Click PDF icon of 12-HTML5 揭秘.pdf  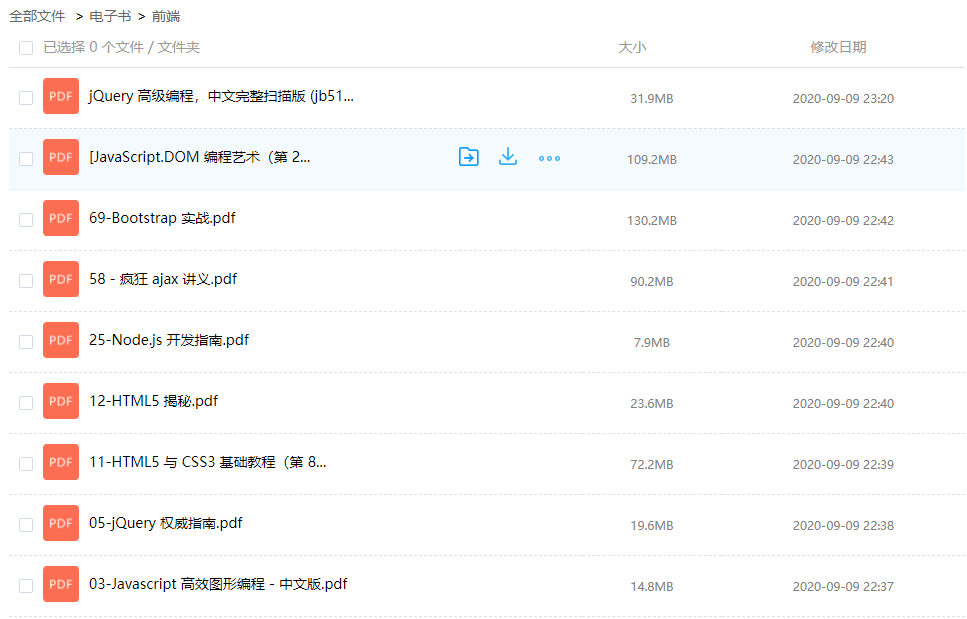[x=60, y=401]
